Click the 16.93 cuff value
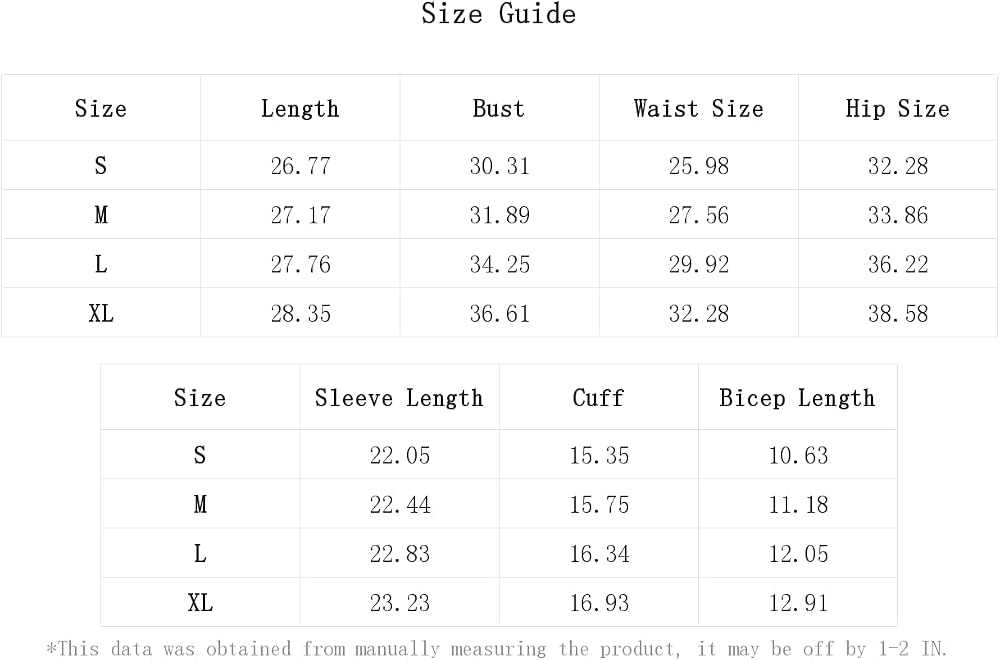This screenshot has height=660, width=1000. pos(599,603)
